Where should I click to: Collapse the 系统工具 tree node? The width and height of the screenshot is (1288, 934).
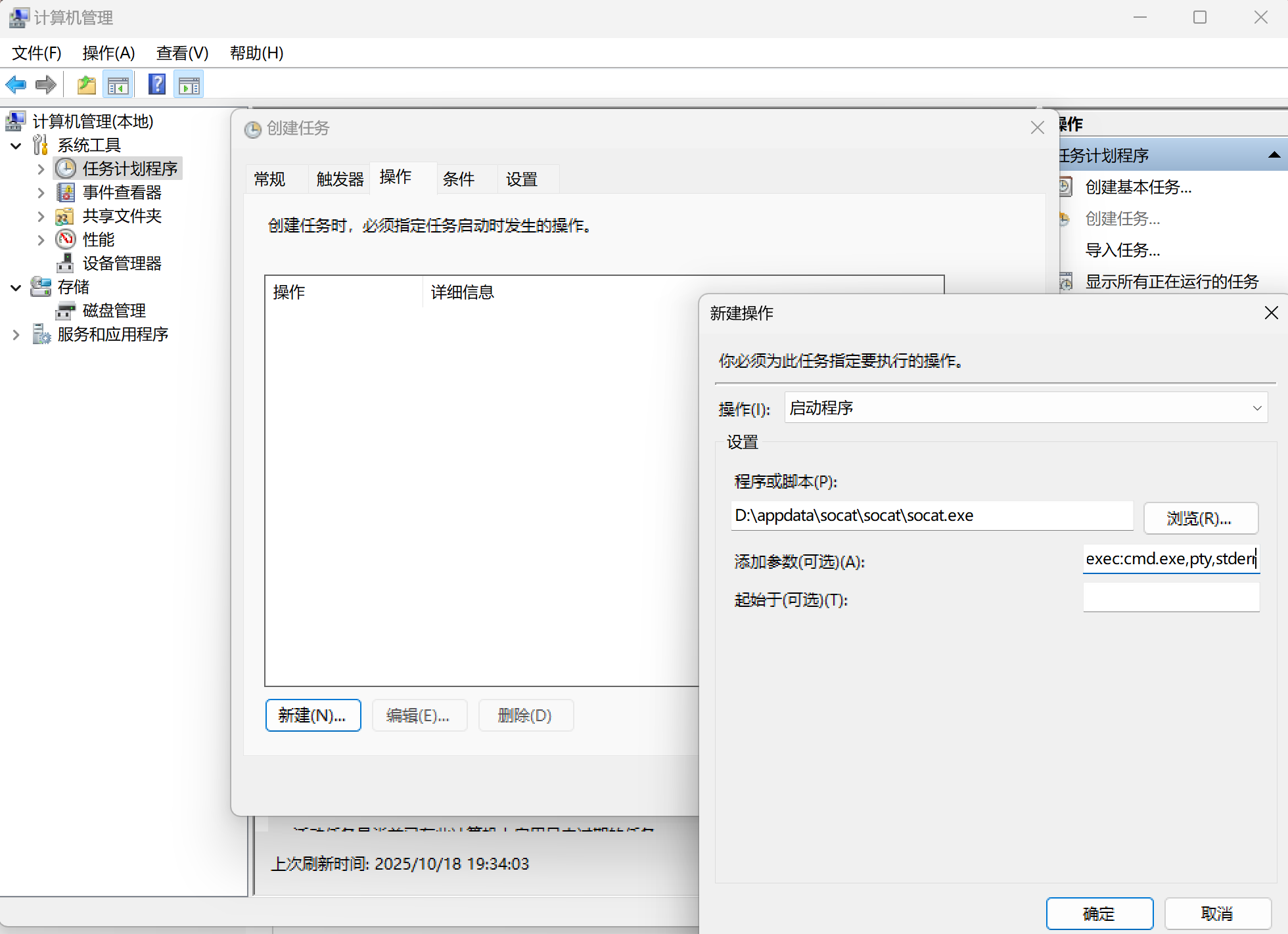tap(16, 145)
